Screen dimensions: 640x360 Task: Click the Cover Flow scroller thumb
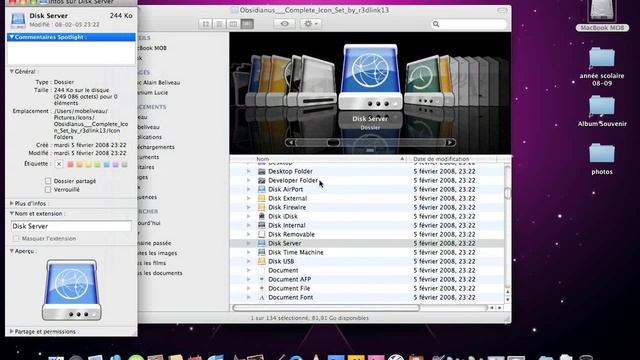(x=333, y=142)
